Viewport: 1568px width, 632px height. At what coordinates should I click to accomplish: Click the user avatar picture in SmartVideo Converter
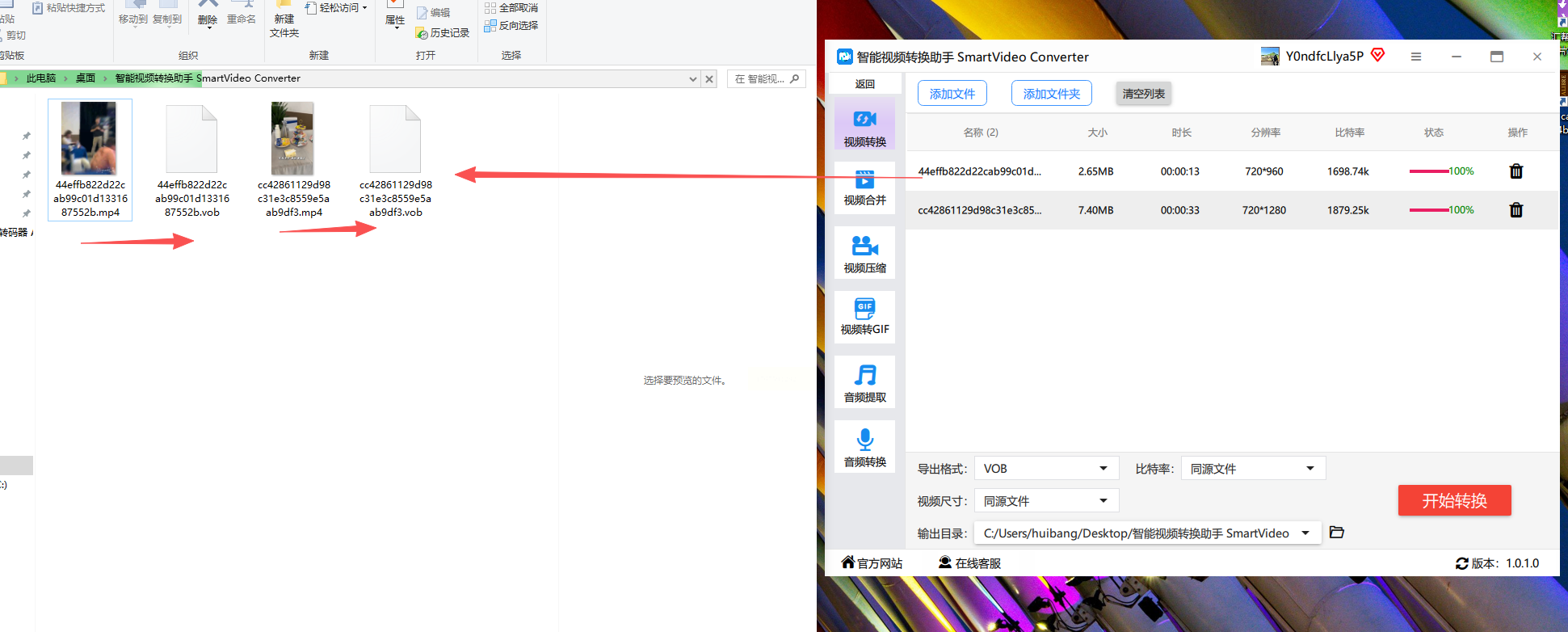pos(1270,57)
